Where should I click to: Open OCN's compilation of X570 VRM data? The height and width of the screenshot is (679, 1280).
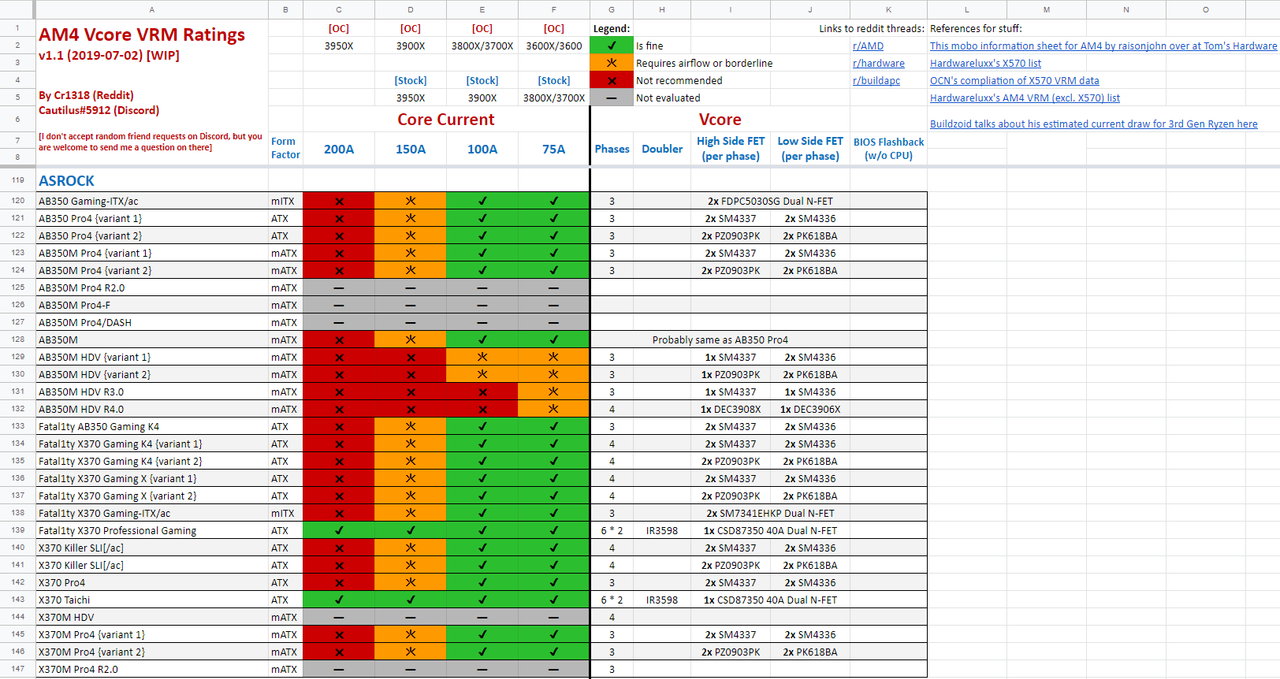[1014, 81]
